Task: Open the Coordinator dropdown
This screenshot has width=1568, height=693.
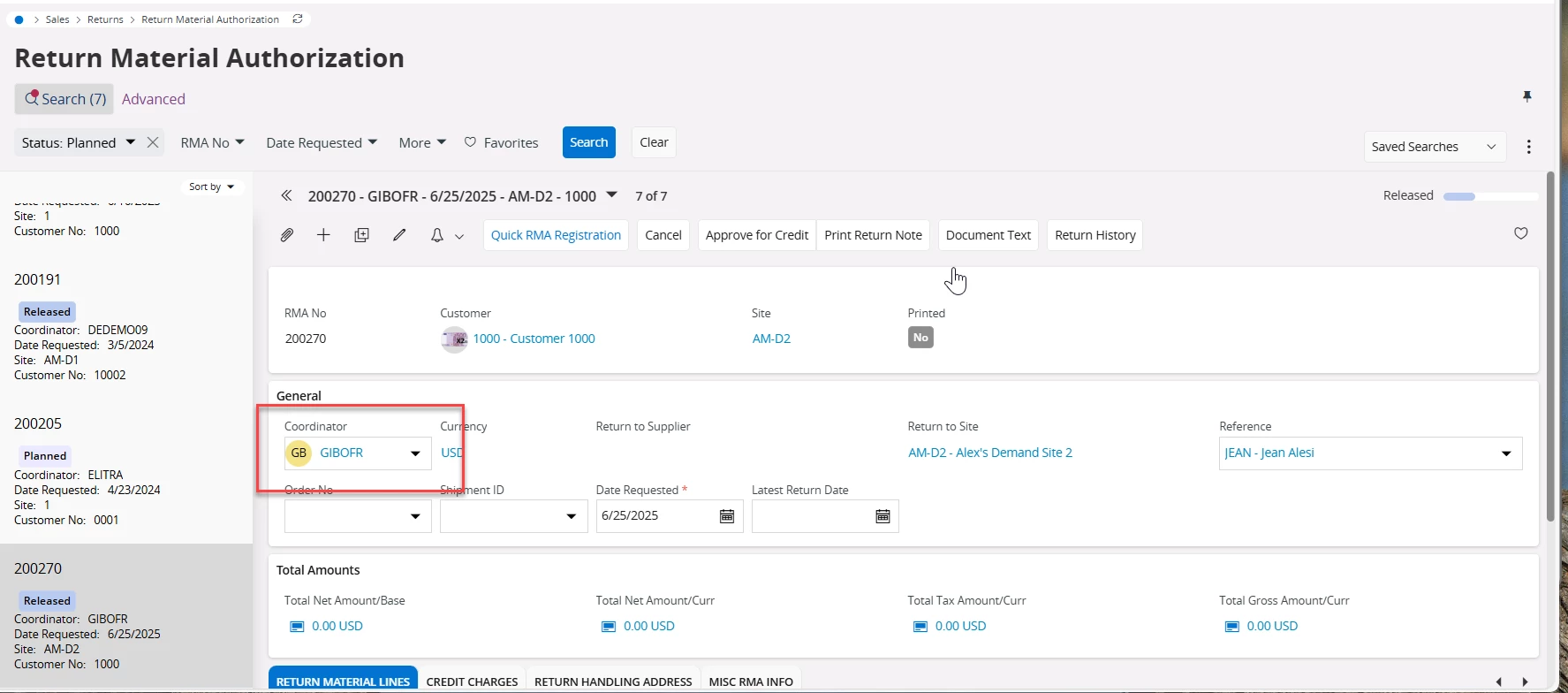Action: point(415,453)
